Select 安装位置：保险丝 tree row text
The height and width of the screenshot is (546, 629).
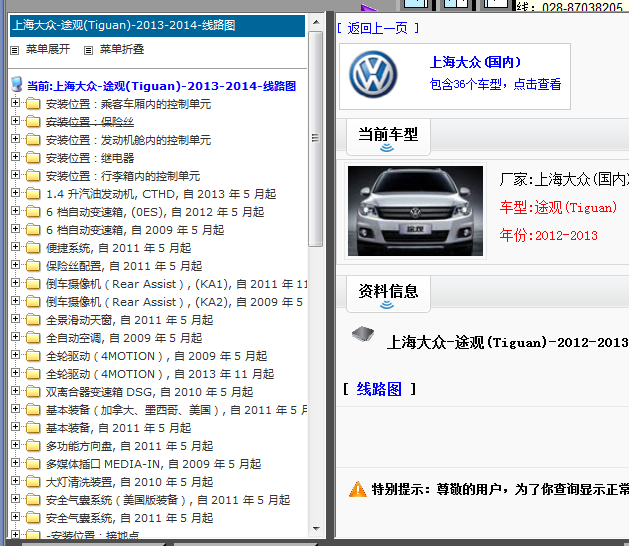coord(90,122)
